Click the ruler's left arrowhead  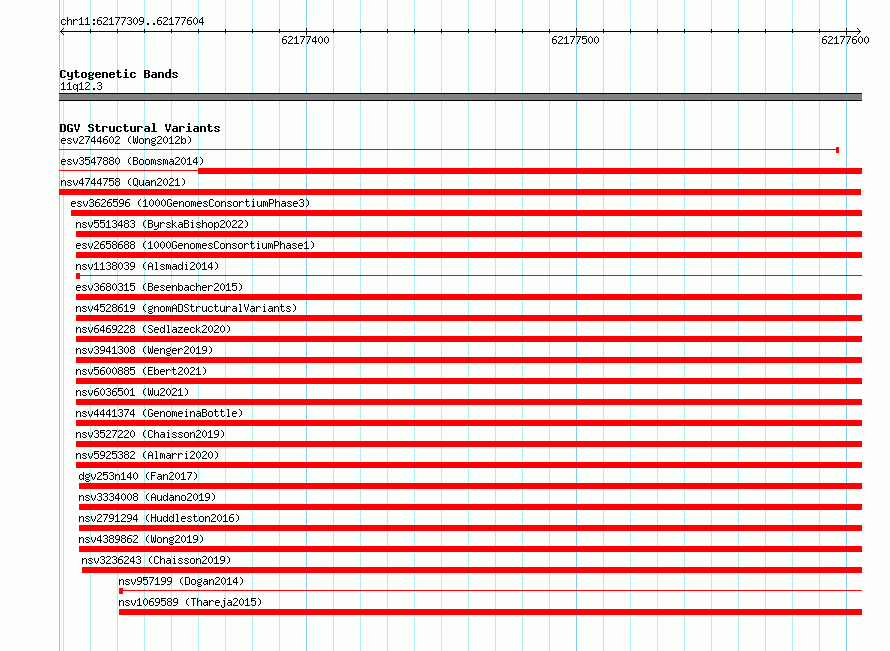(x=62, y=31)
